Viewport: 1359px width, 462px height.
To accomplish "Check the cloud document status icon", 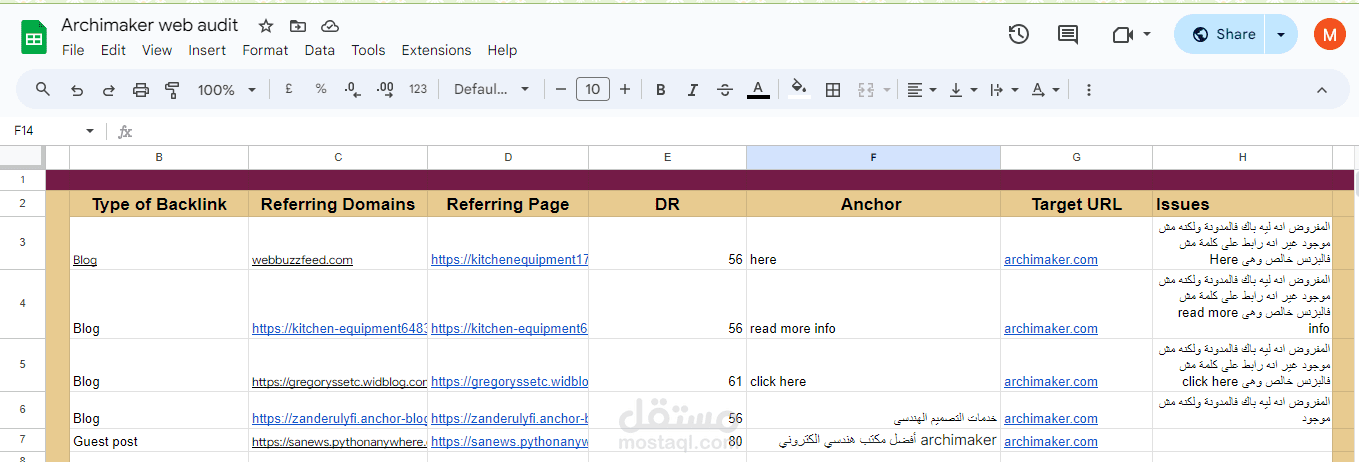I will pos(330,26).
